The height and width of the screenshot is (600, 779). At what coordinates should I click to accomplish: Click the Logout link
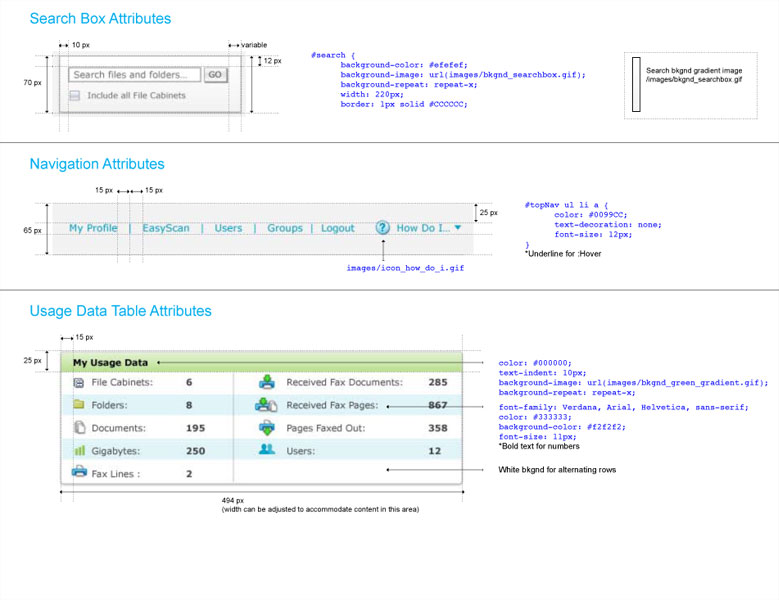pos(338,228)
